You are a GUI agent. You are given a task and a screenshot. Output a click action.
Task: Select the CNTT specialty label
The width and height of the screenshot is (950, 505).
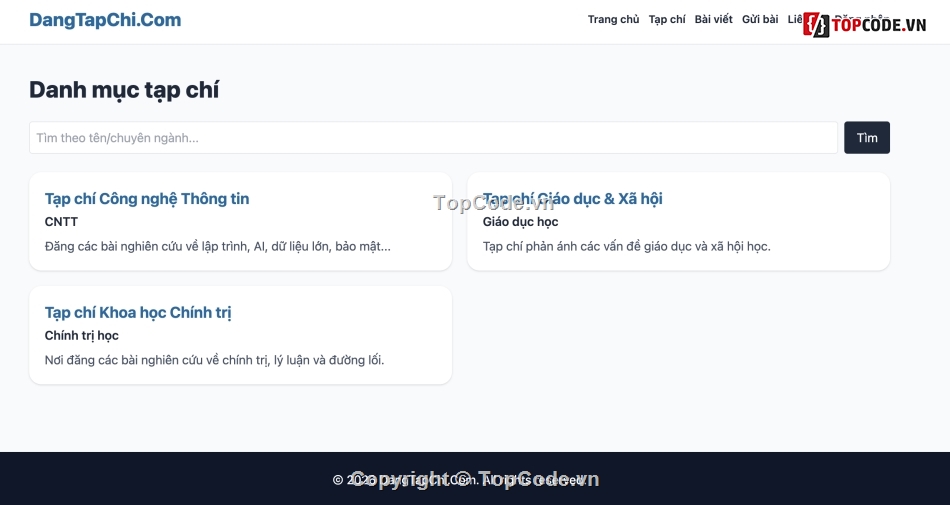point(61,222)
